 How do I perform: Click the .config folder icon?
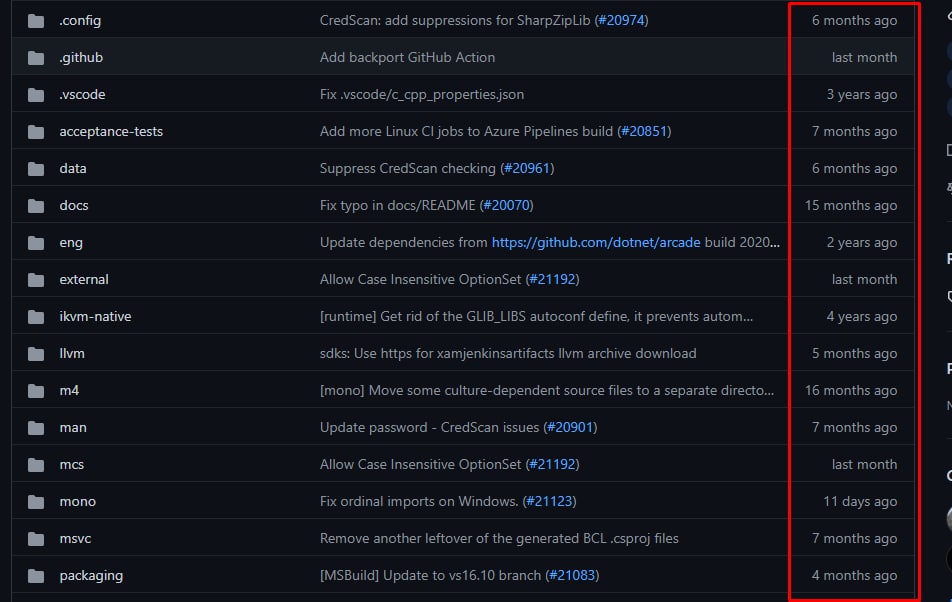pyautogui.click(x=36, y=21)
